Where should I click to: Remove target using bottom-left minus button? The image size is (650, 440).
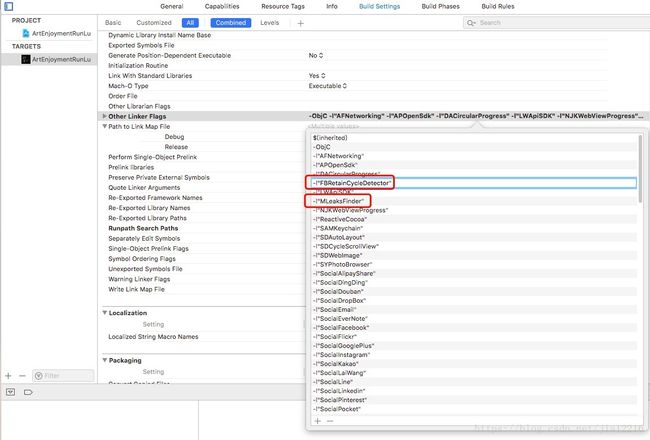22,376
